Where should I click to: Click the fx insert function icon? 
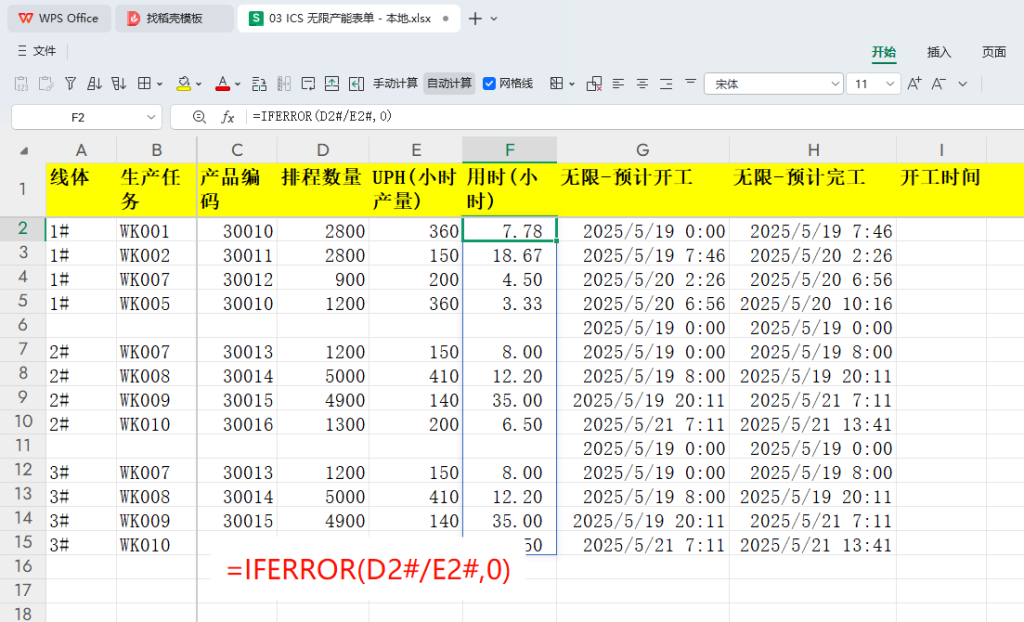click(227, 117)
